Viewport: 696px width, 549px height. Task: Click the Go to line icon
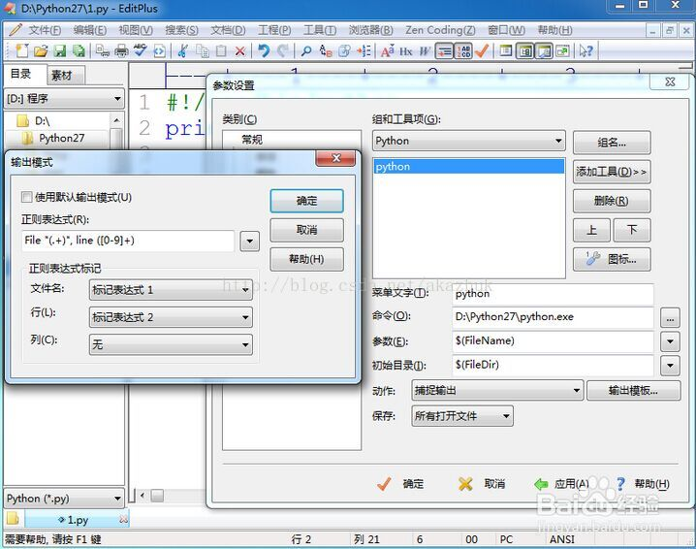click(x=364, y=51)
